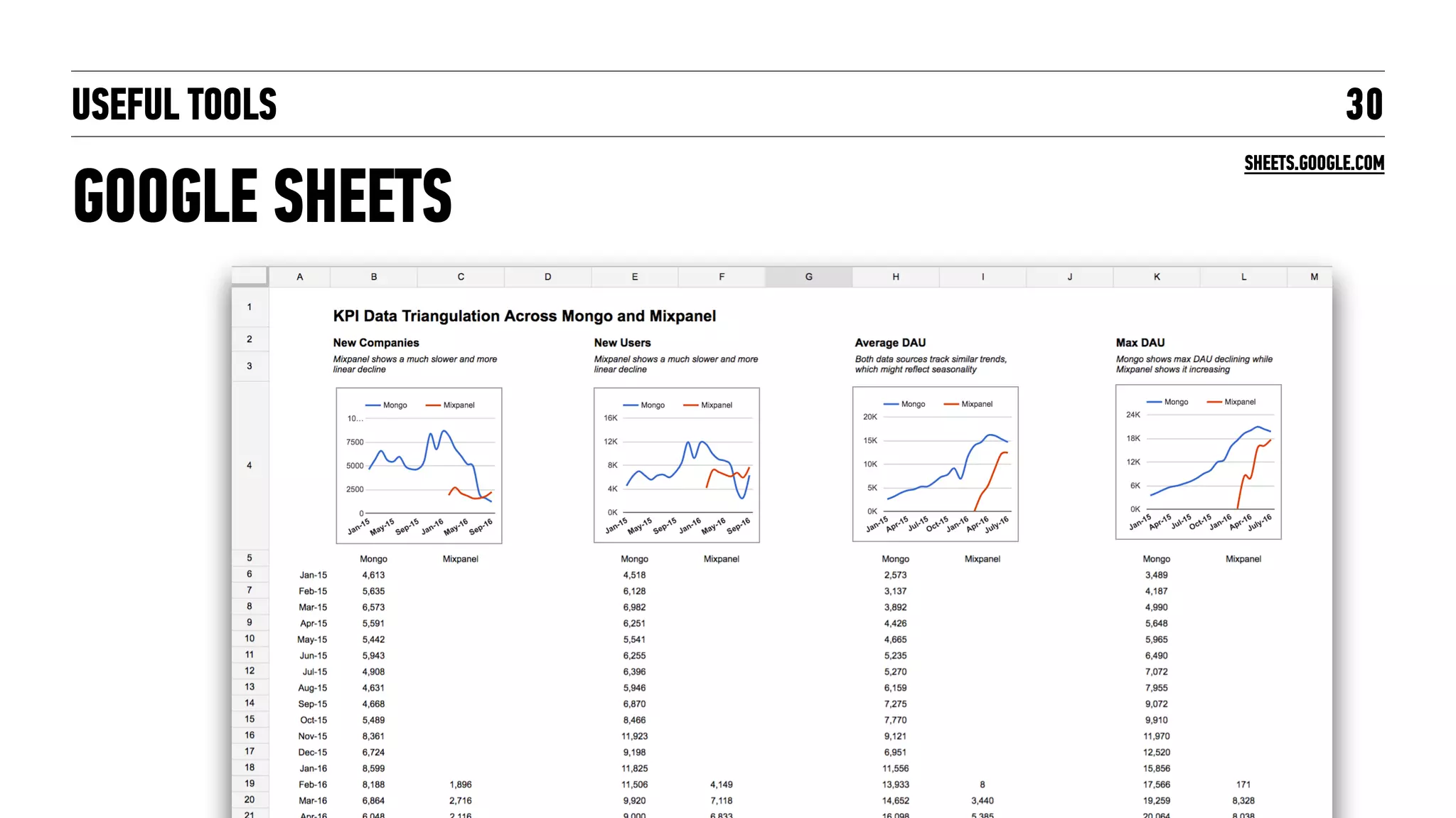The height and width of the screenshot is (818, 1456).
Task: Select column H header
Action: point(896,277)
